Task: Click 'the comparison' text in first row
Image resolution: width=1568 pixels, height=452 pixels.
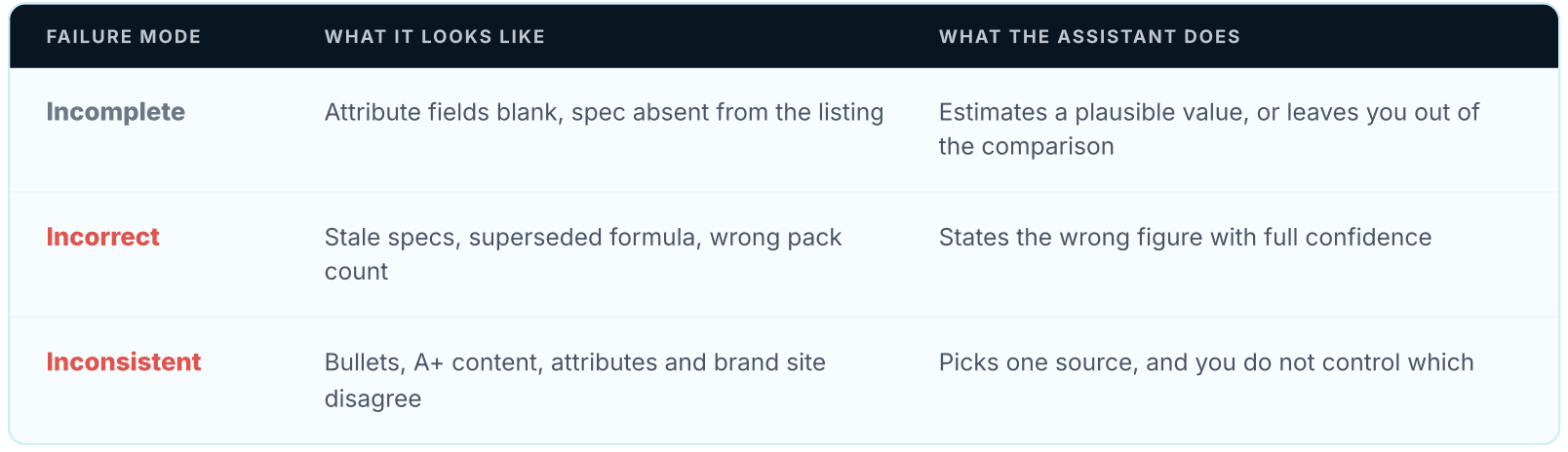Action: pos(1026,147)
